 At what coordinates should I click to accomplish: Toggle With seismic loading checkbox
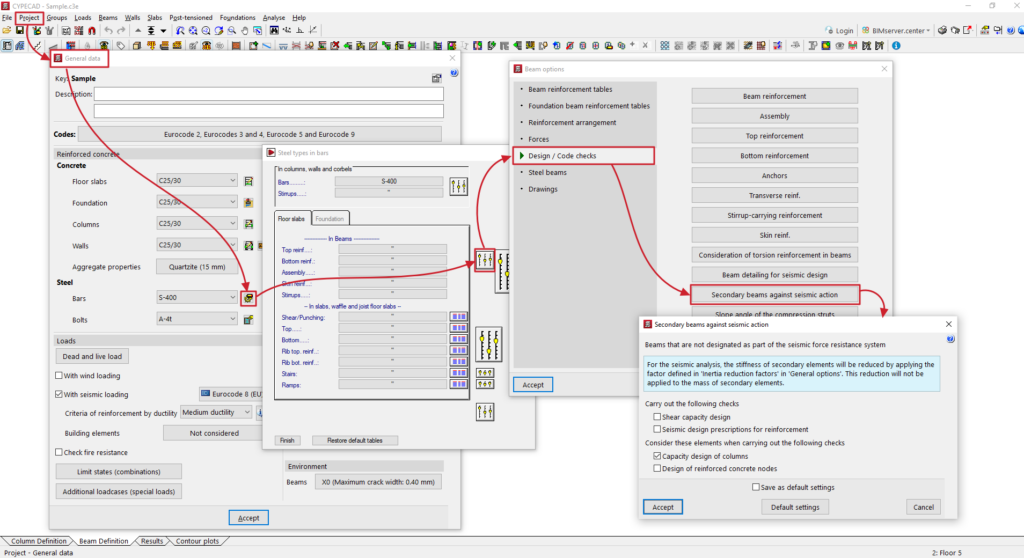[59, 394]
